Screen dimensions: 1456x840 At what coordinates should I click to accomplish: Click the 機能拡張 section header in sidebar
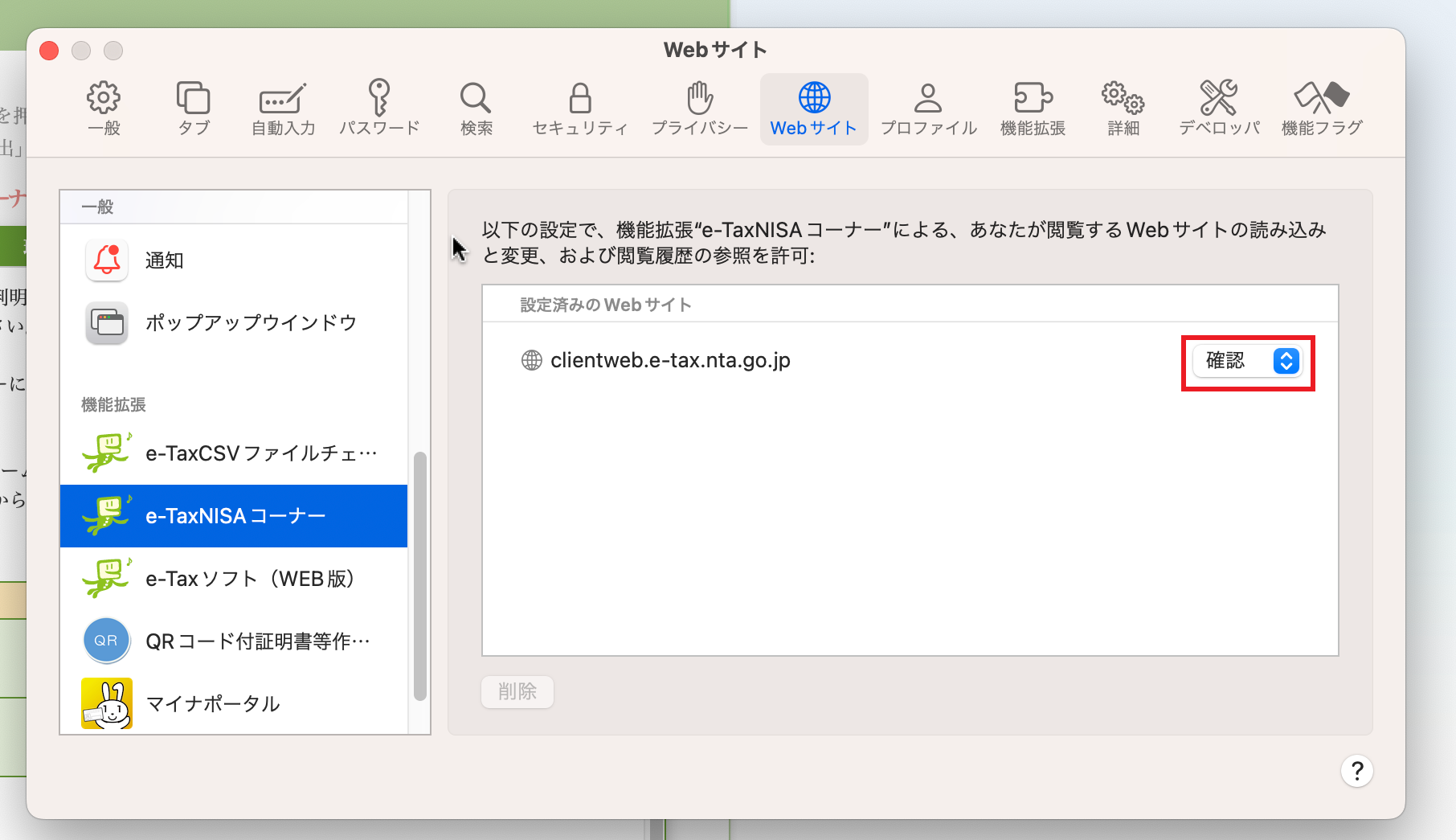(113, 404)
